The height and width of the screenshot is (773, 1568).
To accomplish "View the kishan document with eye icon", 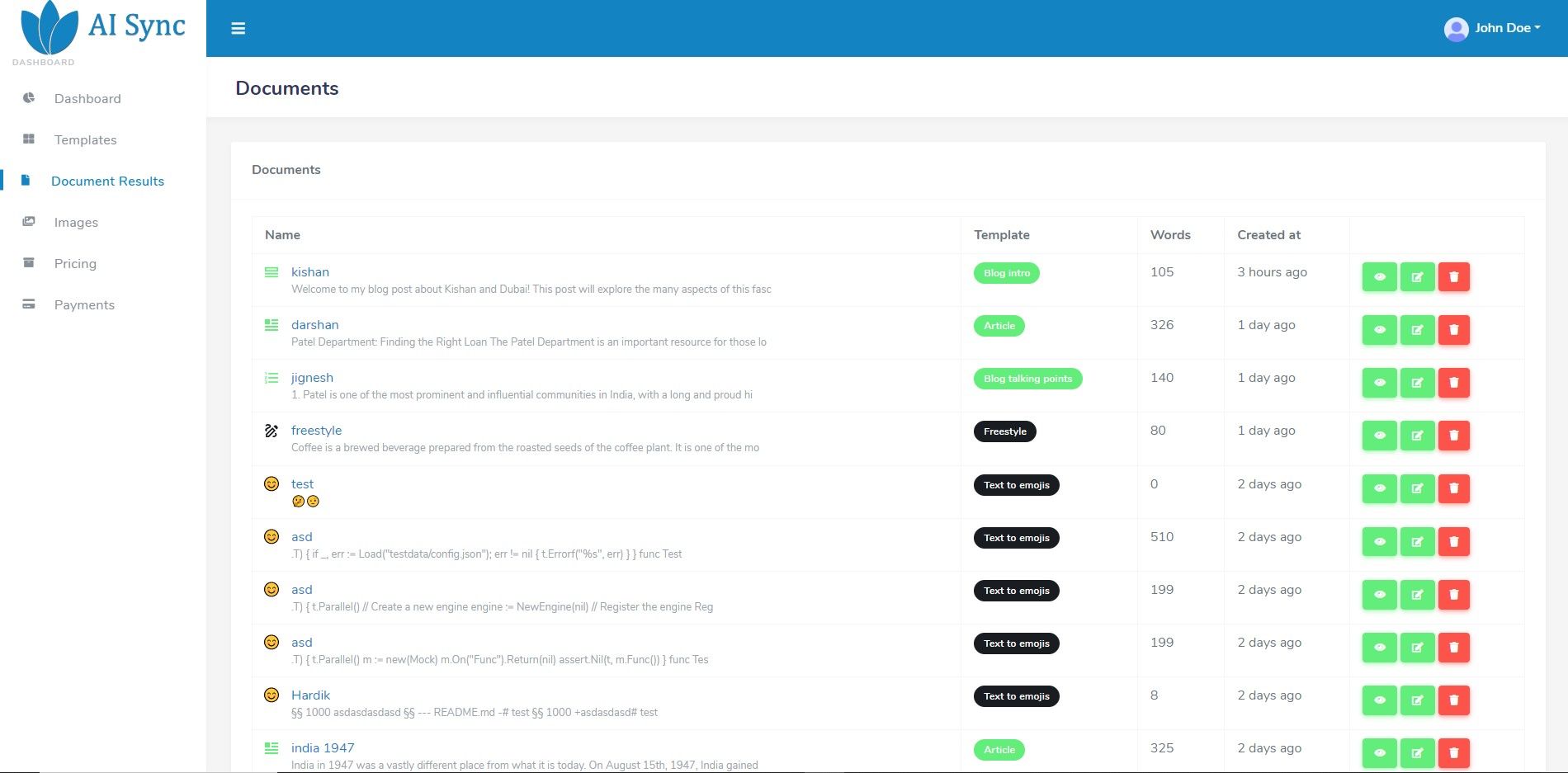I will (x=1379, y=277).
